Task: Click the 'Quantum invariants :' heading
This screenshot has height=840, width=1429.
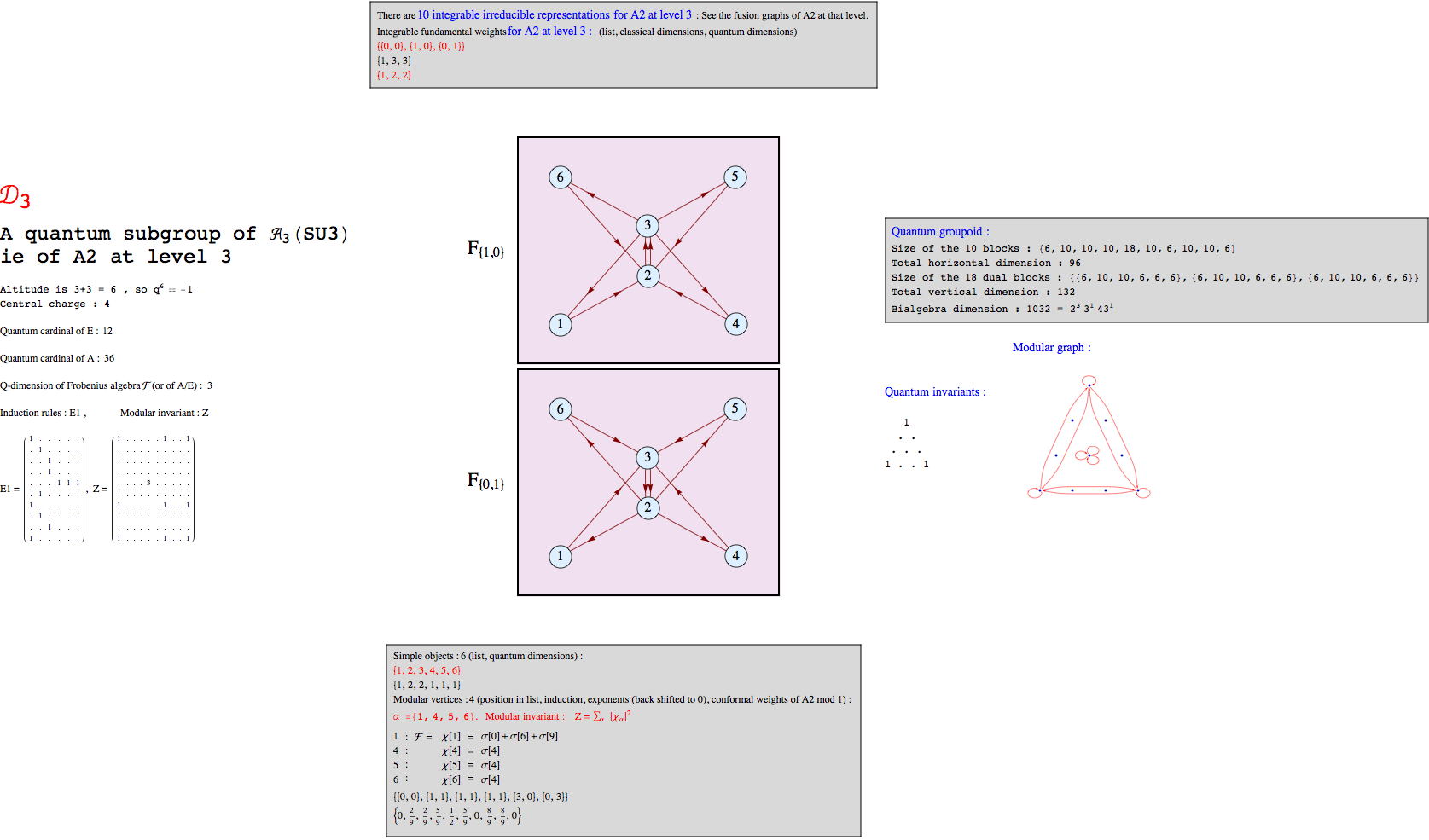Action: (935, 392)
